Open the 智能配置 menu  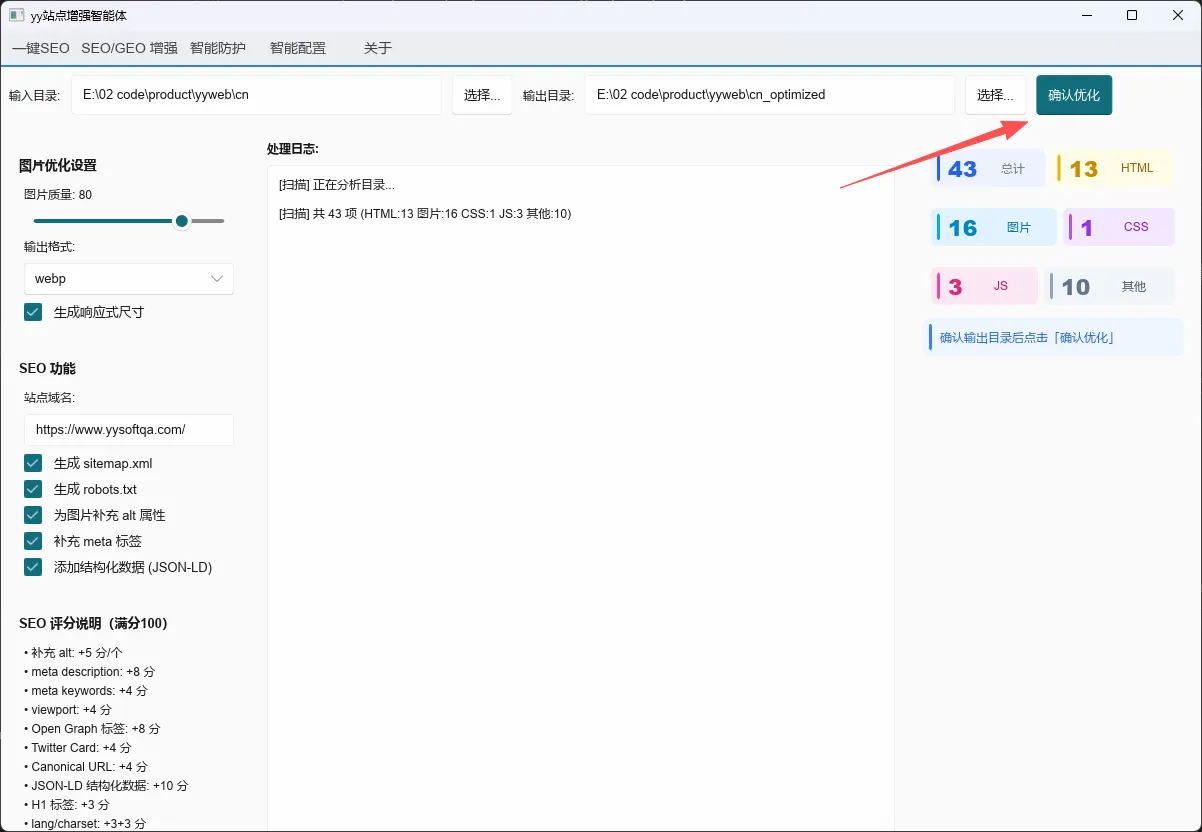click(x=298, y=48)
